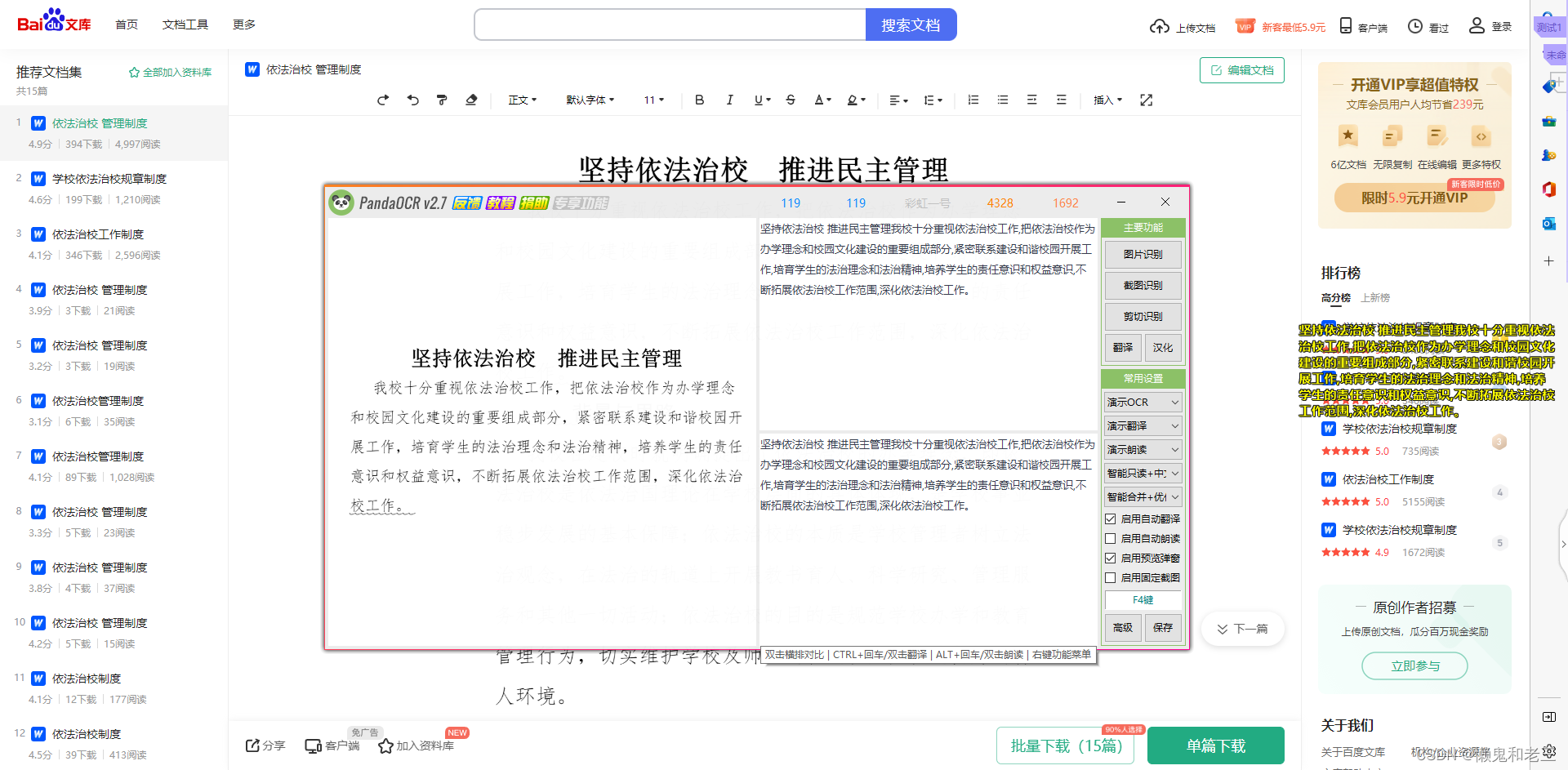
Task: Click the 编辑文档 button
Action: [1242, 70]
